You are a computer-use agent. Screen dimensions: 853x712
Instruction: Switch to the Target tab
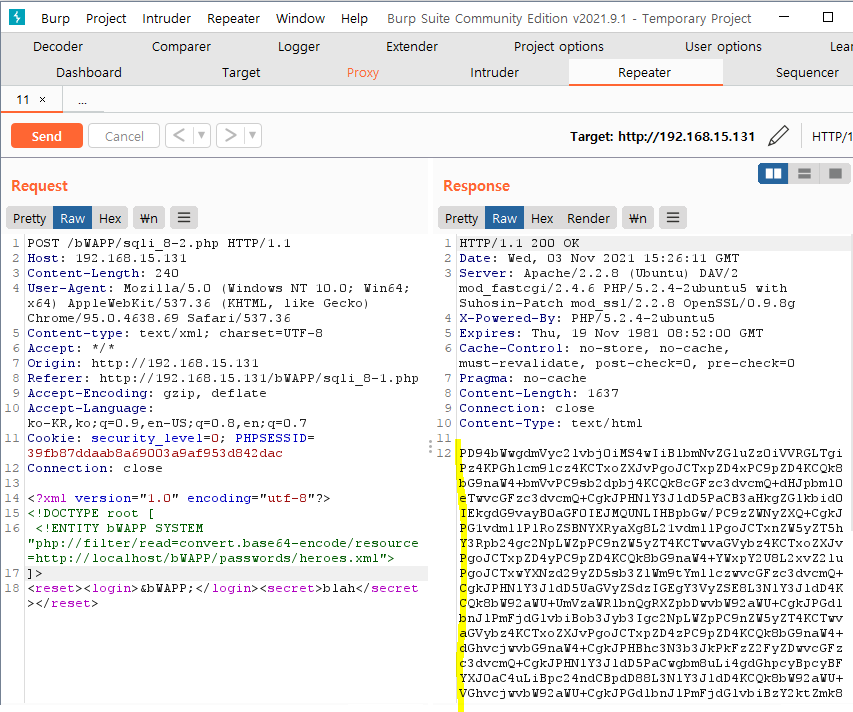pyautogui.click(x=241, y=72)
